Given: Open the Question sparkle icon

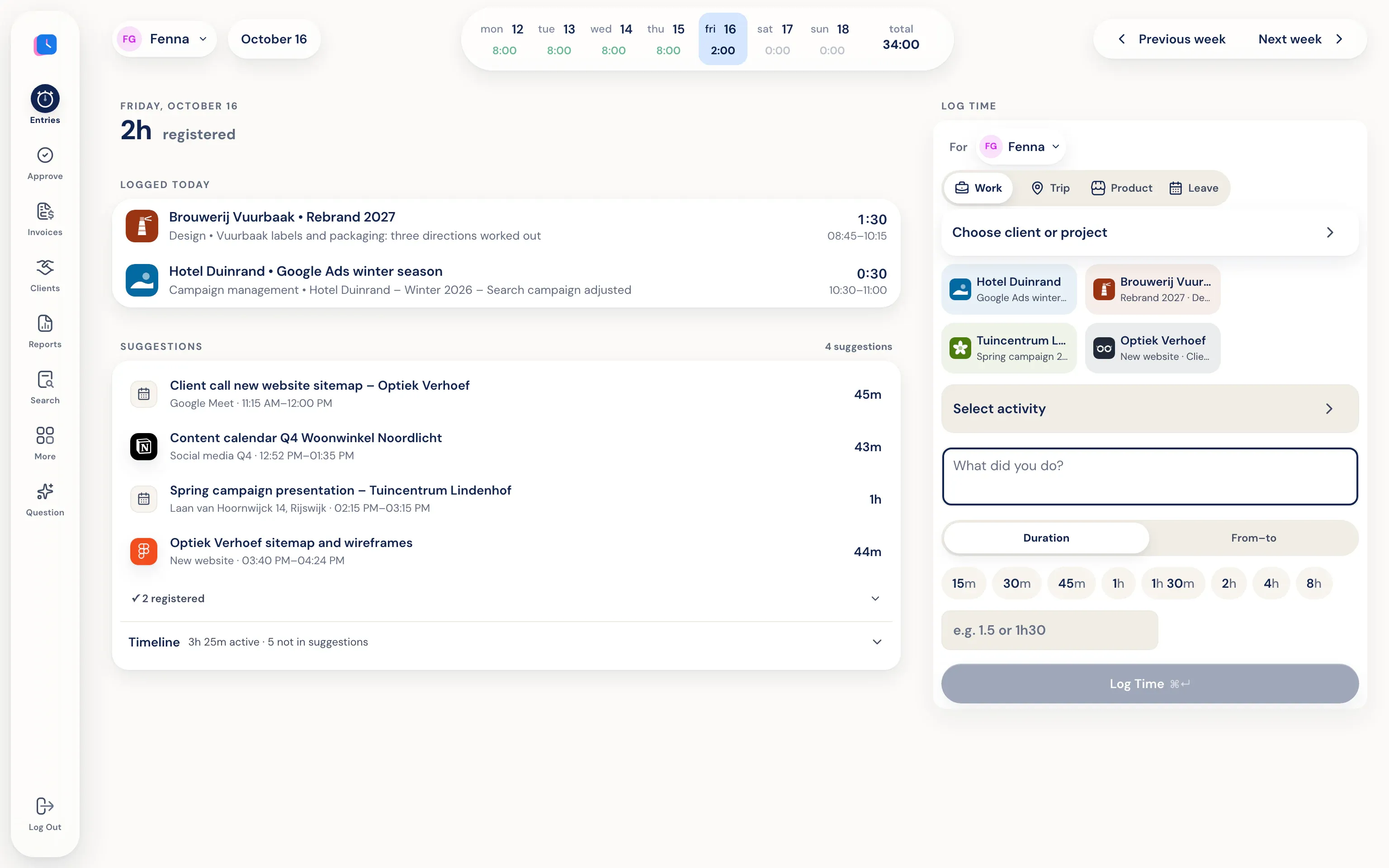Looking at the screenshot, I should pyautogui.click(x=45, y=492).
